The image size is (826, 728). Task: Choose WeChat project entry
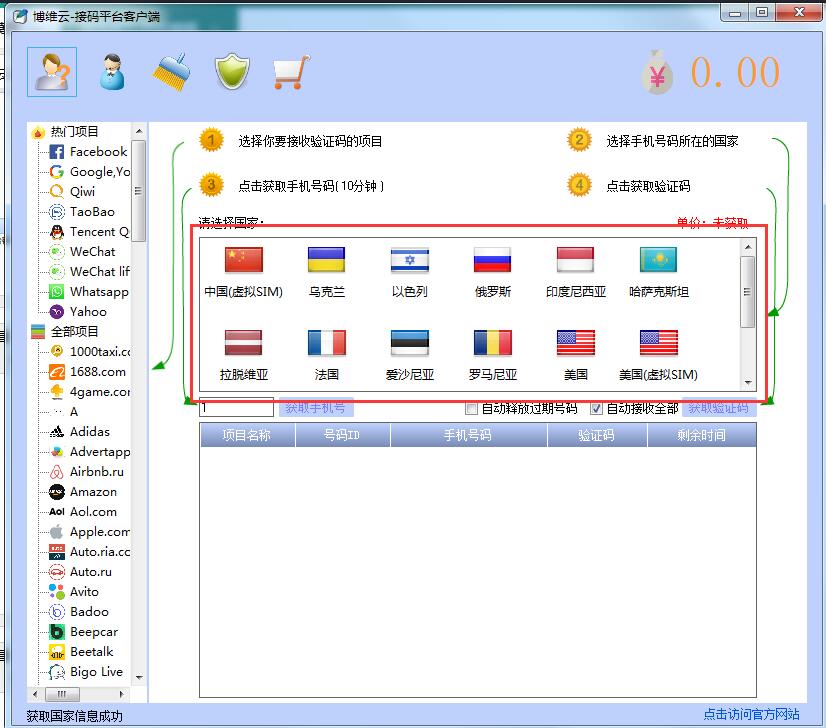coord(82,252)
